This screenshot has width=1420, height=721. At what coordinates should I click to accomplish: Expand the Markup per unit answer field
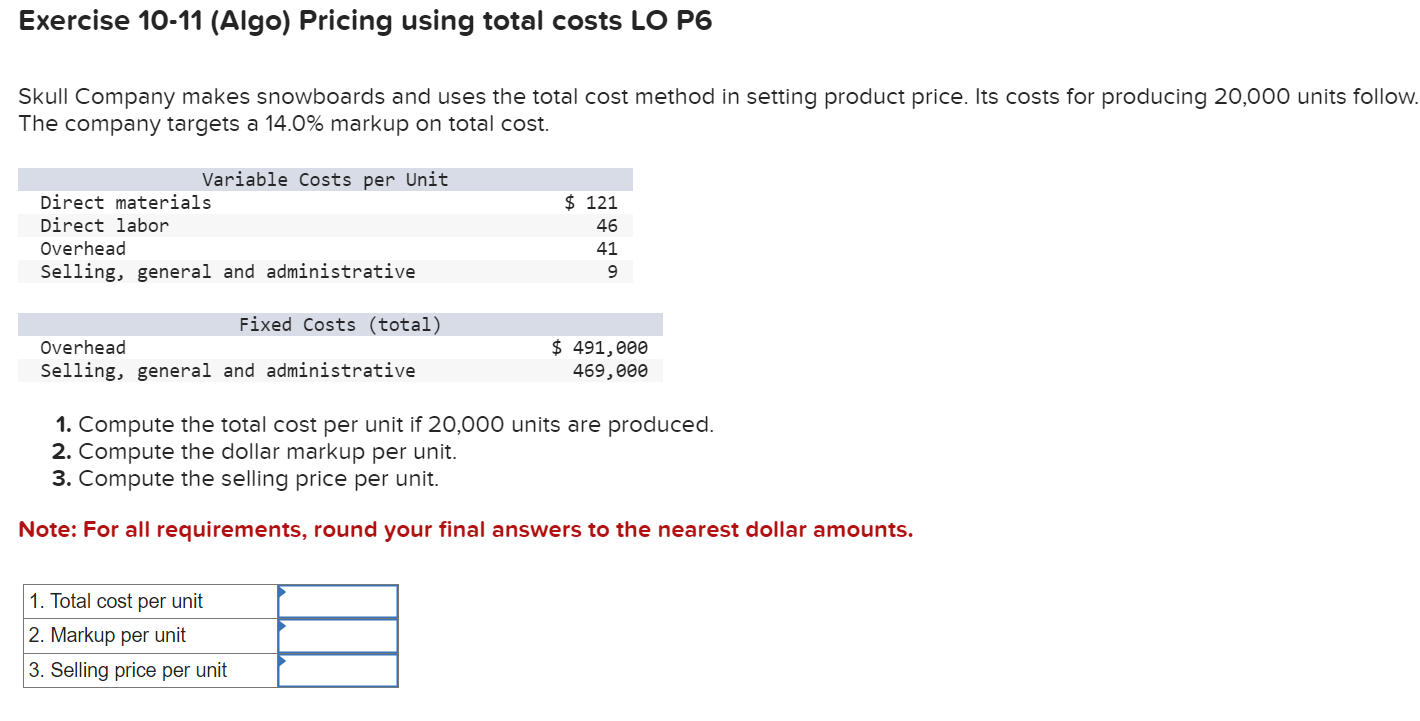click(x=338, y=635)
